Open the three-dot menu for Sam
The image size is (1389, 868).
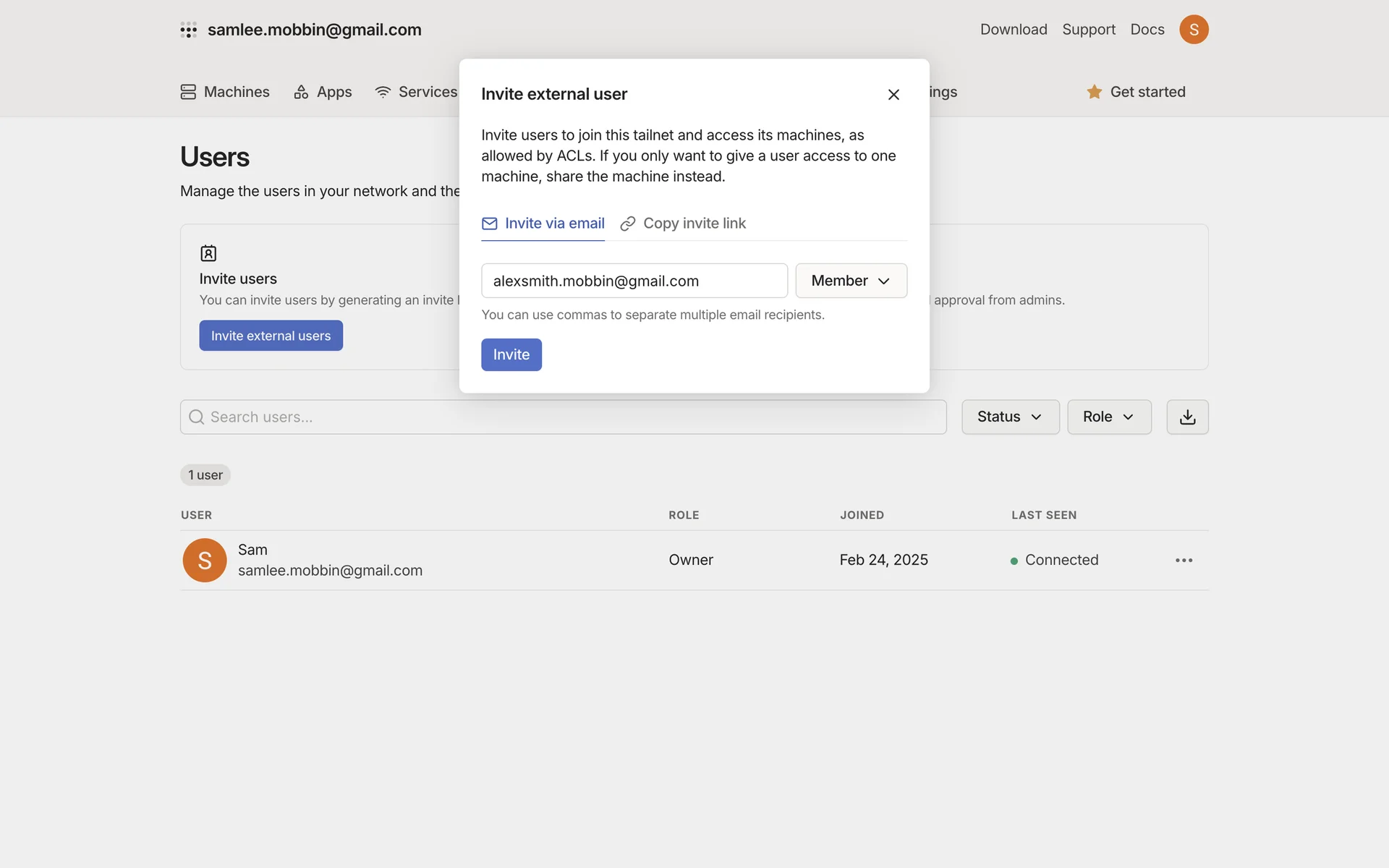(x=1184, y=560)
